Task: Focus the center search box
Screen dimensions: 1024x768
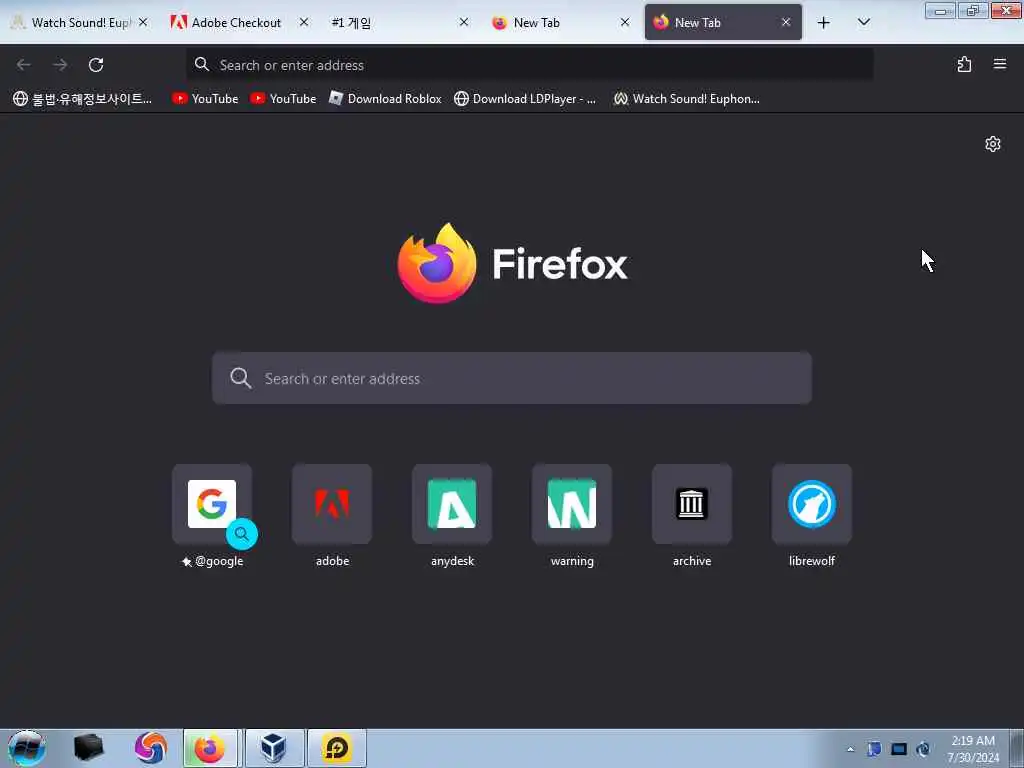Action: [512, 378]
